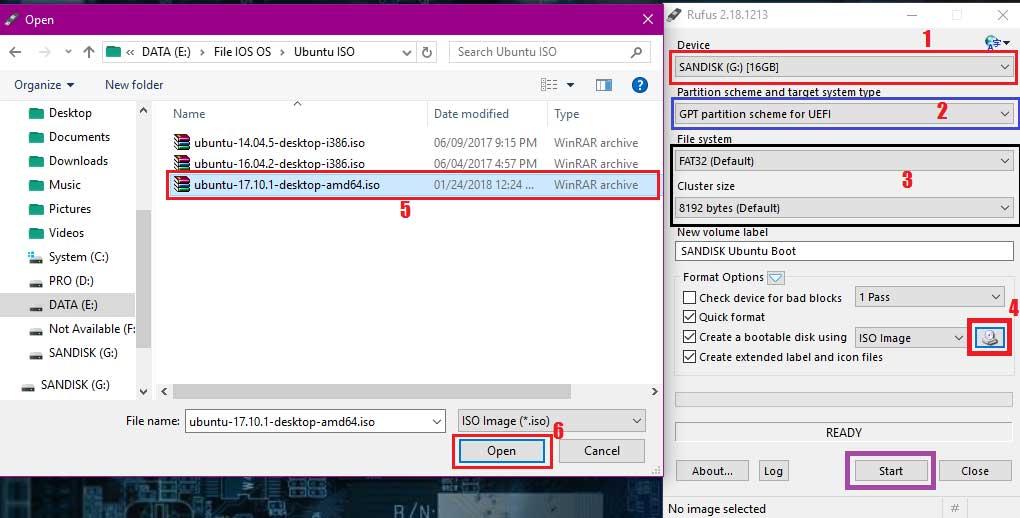This screenshot has height=518, width=1020.
Task: Click Cancel in the Open dialog
Action: pyautogui.click(x=602, y=451)
